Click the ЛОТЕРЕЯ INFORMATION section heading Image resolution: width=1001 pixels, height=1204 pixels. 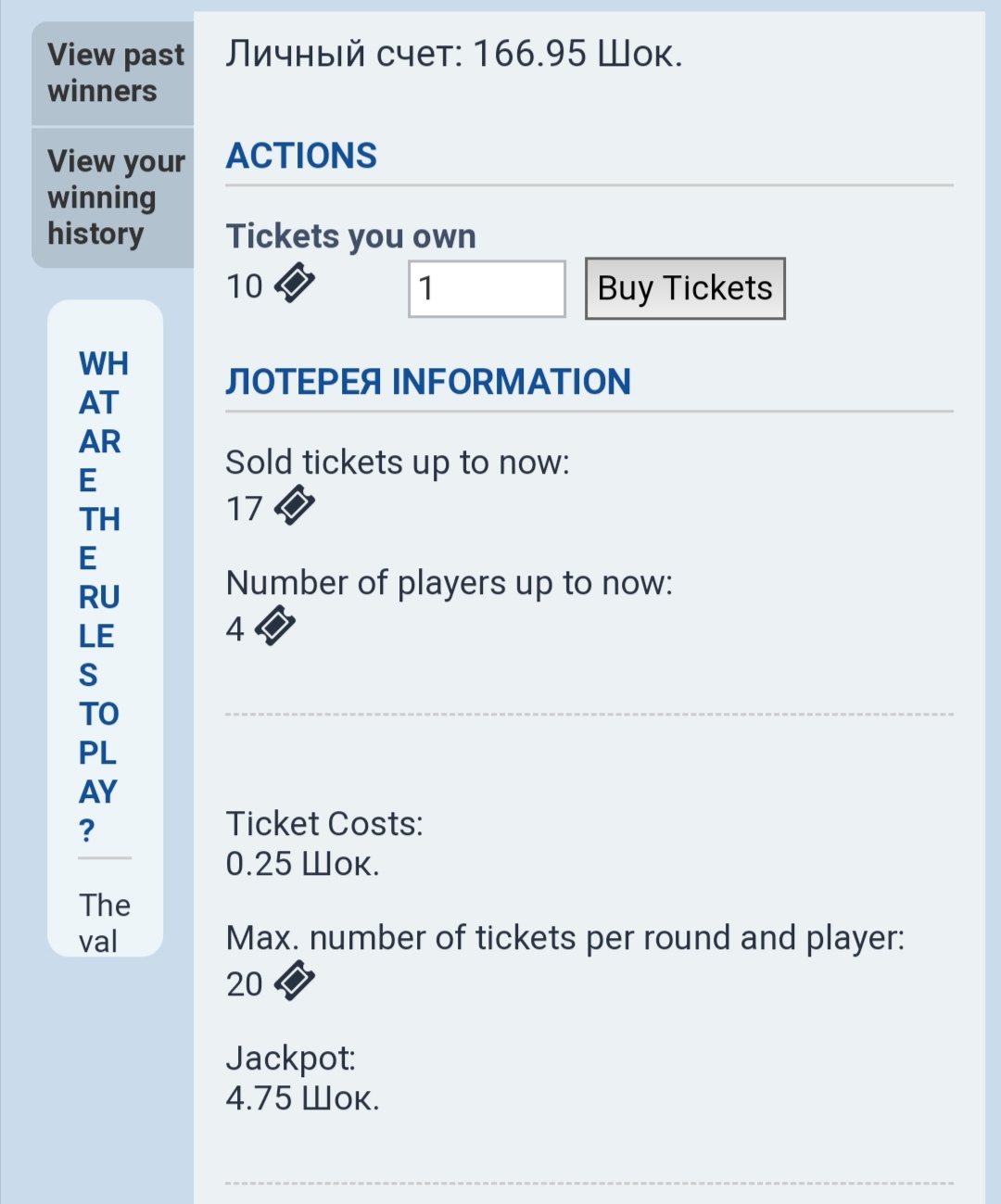pyautogui.click(x=428, y=382)
